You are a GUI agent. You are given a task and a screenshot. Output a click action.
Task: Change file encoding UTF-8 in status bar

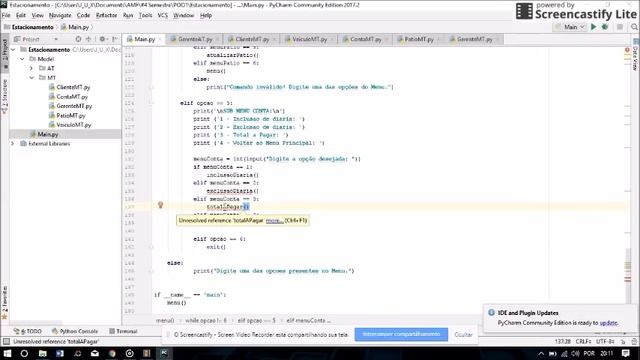click(605, 342)
